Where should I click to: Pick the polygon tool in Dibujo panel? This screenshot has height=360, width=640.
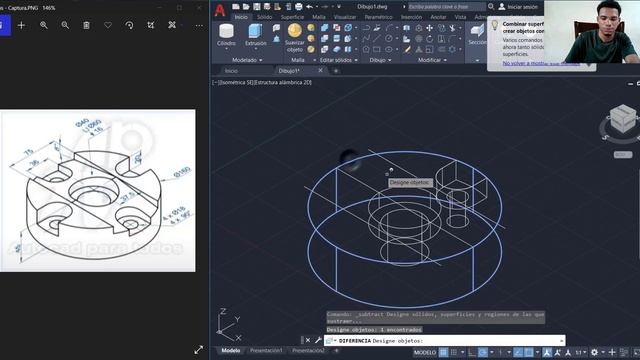click(x=366, y=49)
